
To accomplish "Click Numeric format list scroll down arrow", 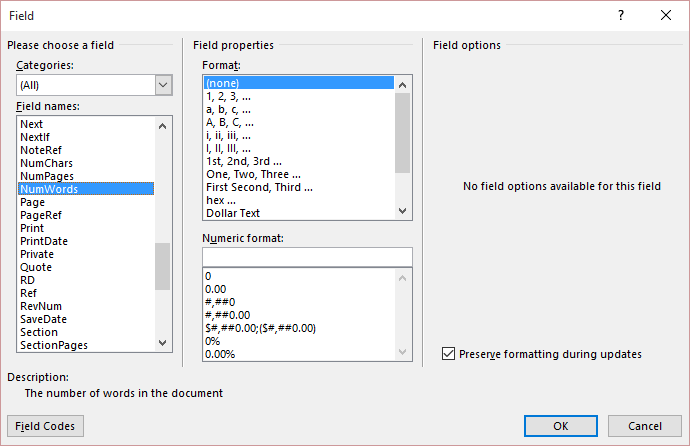I will (x=403, y=352).
